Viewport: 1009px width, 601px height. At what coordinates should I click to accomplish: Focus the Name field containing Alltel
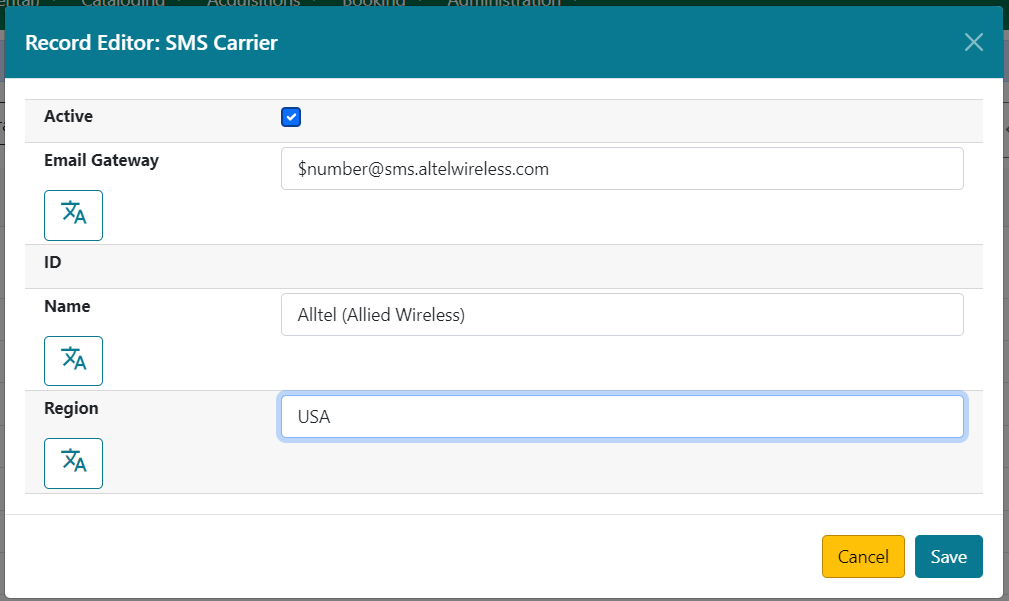coord(622,315)
